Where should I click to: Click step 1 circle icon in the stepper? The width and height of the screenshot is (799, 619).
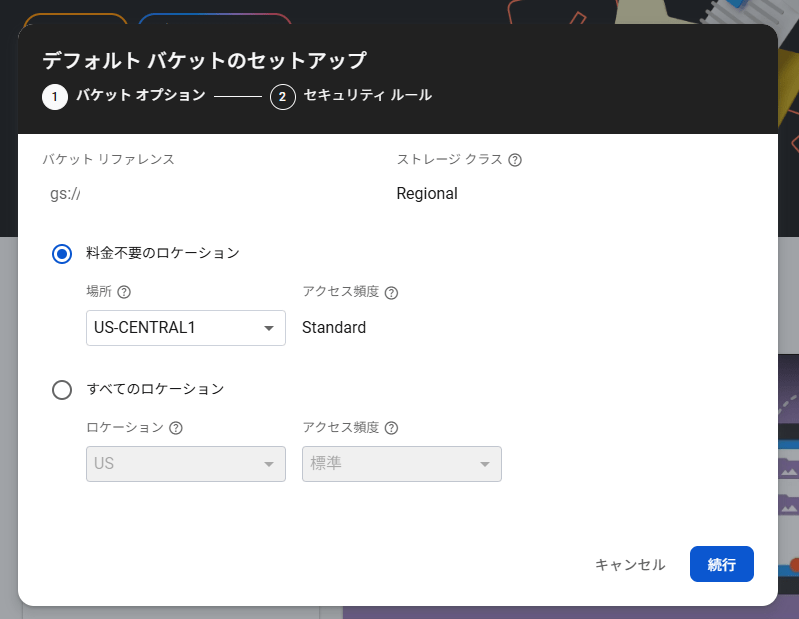[55, 97]
